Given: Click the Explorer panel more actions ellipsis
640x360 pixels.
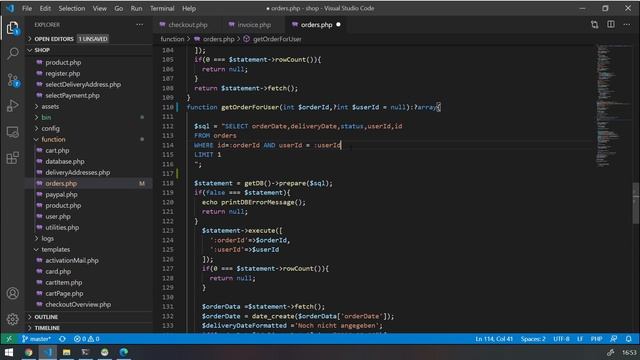Looking at the screenshot, I should pyautogui.click(x=140, y=24).
